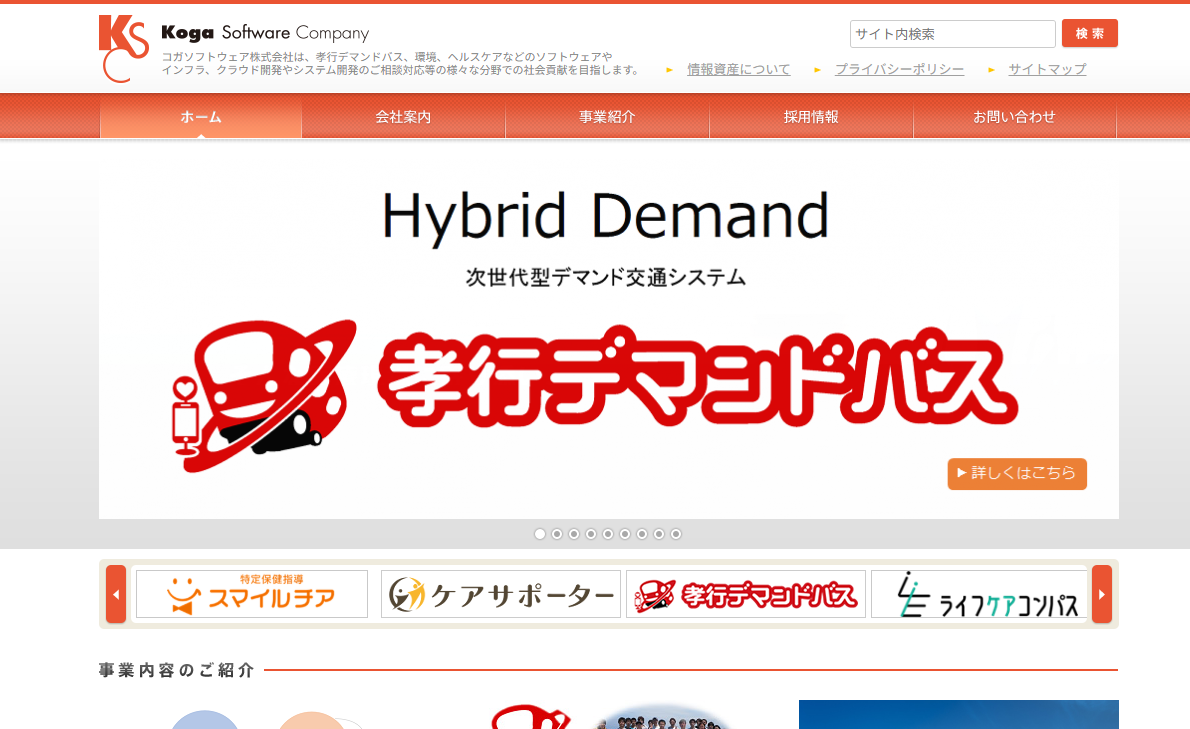
Task: Click the large 孝行デマンドバス hero logo
Action: pyautogui.click(x=697, y=377)
